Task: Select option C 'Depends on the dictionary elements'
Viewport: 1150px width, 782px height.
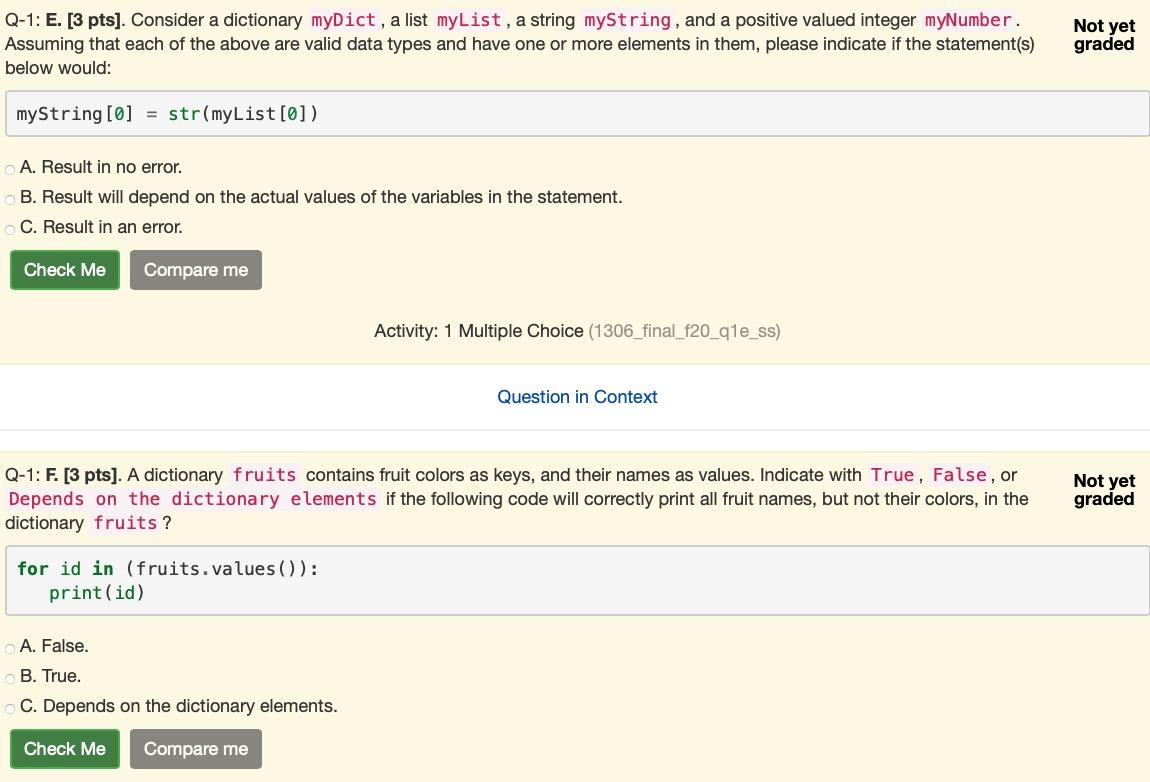Action: pyautogui.click(x=10, y=708)
